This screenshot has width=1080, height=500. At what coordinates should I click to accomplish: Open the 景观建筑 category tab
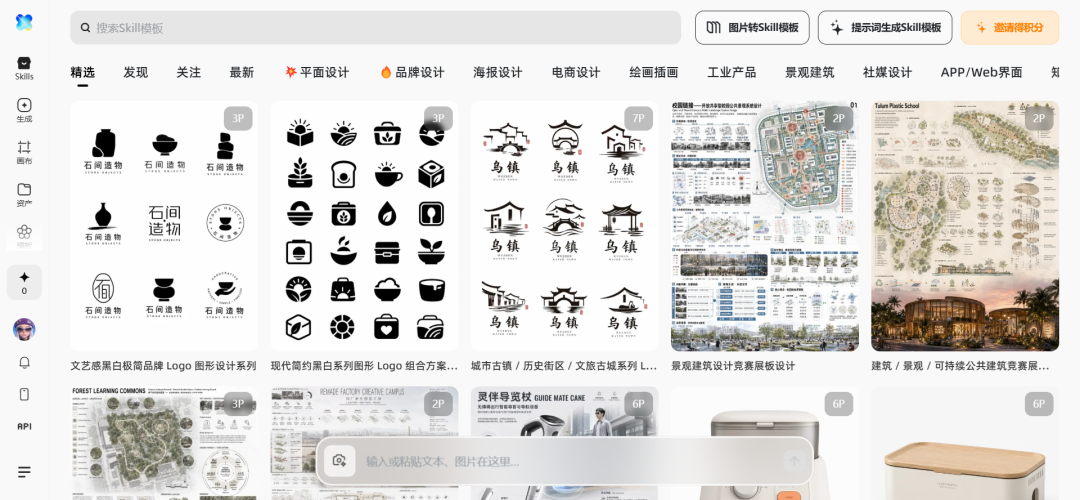click(x=809, y=72)
